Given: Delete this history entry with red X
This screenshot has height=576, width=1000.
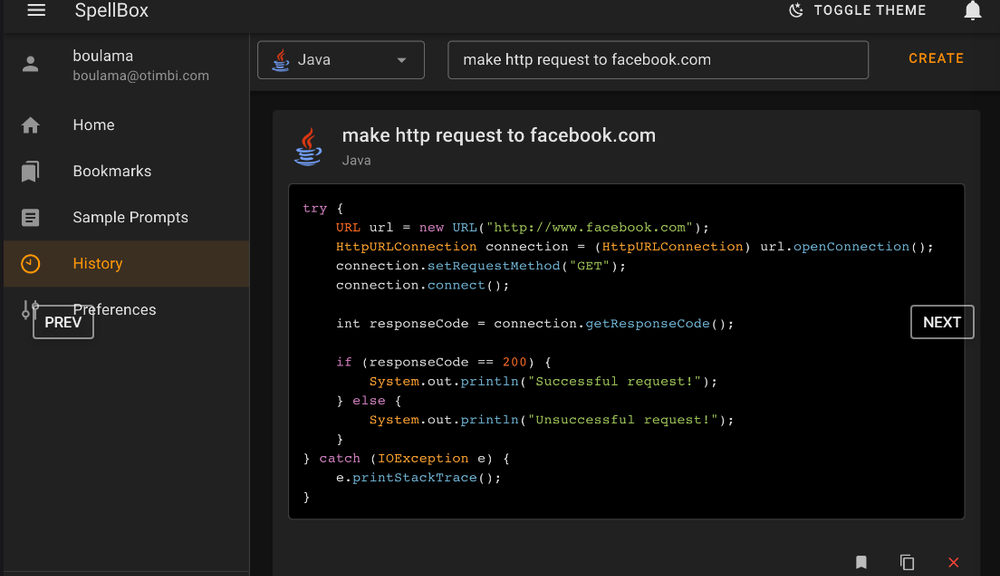Looking at the screenshot, I should [x=953, y=562].
